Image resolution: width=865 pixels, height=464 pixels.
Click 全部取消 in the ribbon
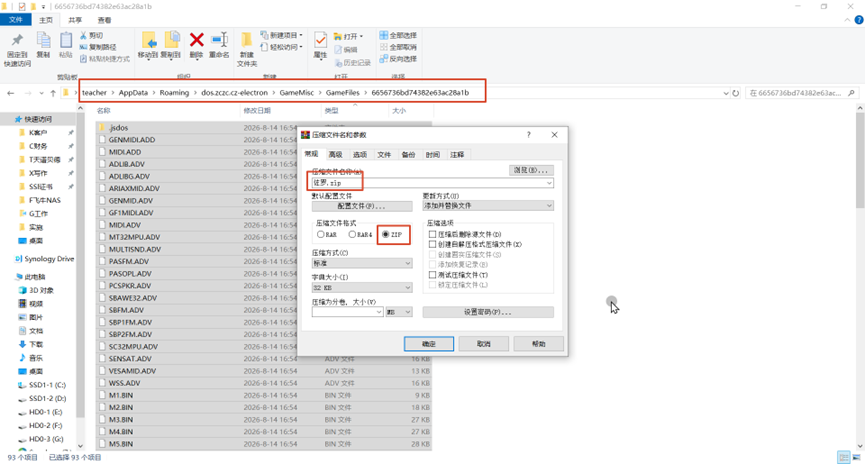[398, 47]
